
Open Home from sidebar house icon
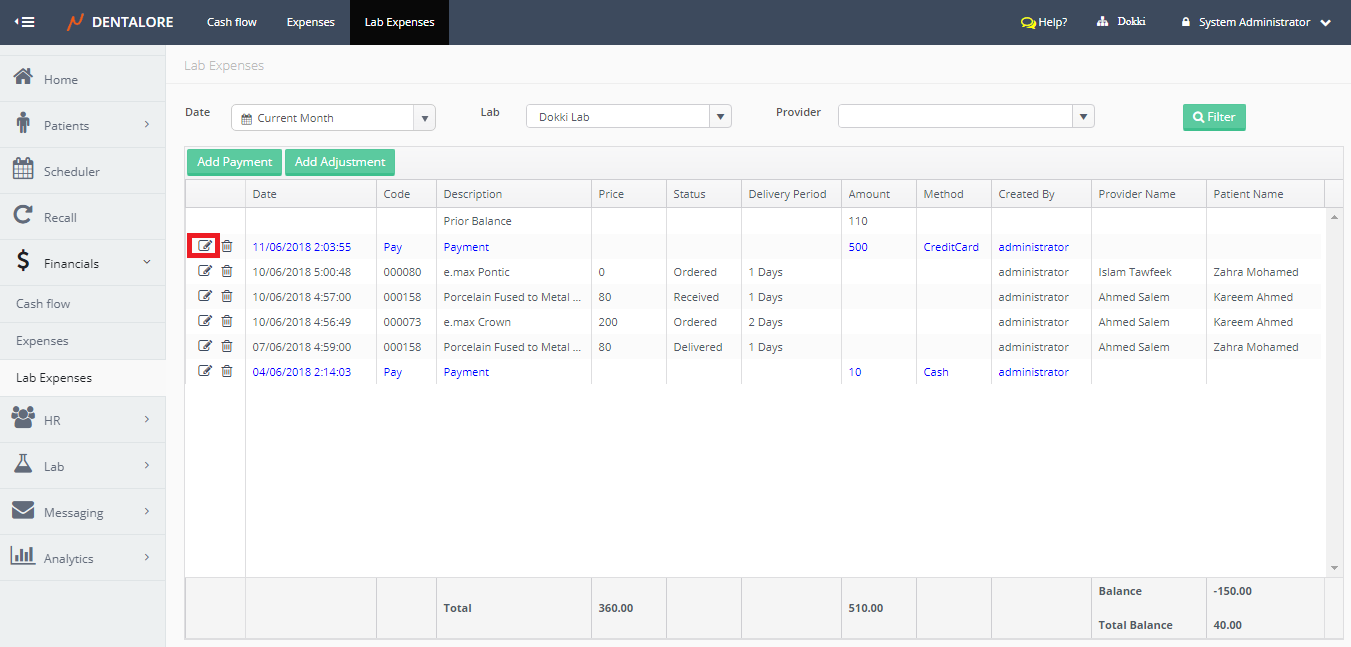coord(23,78)
